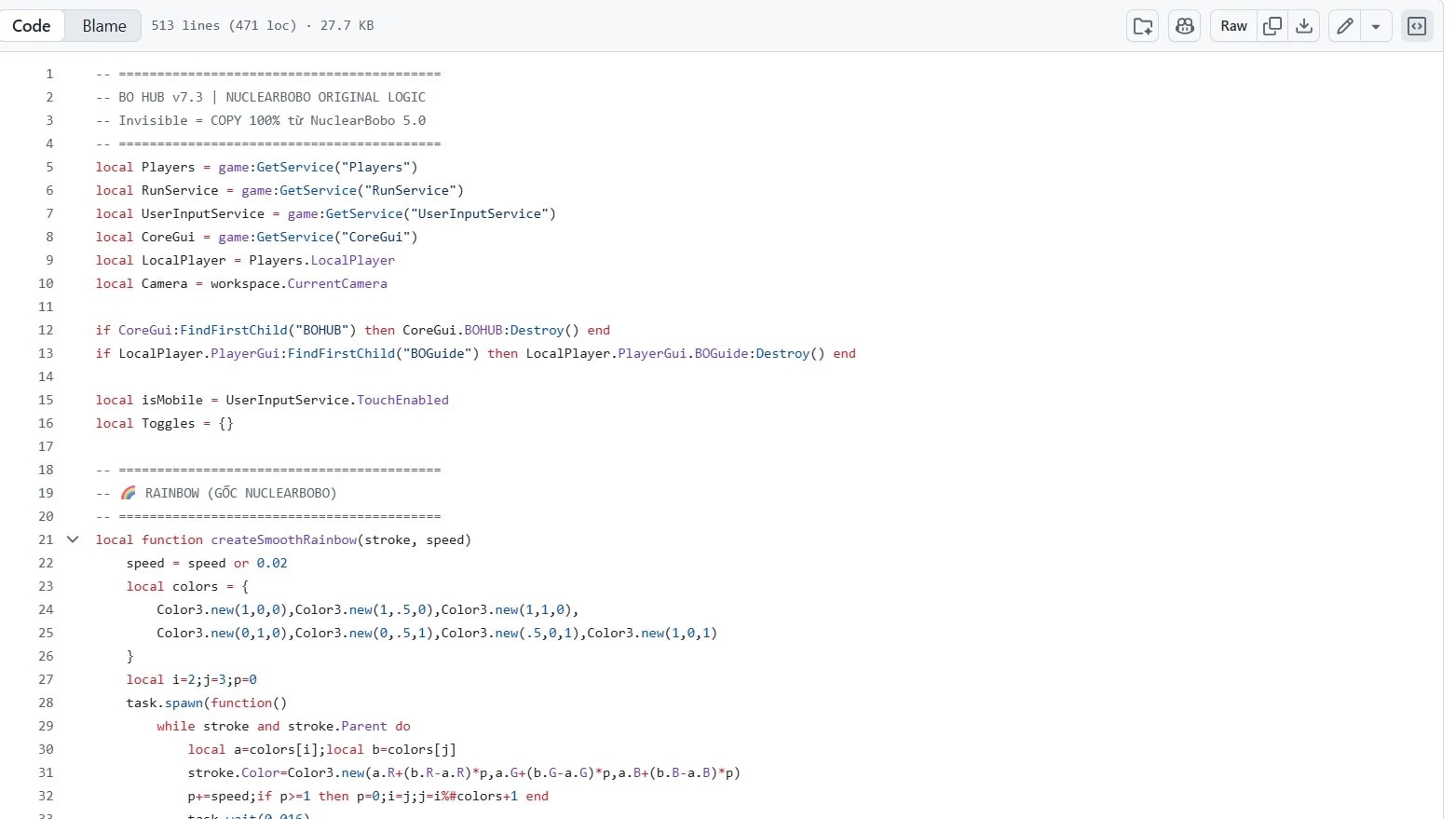This screenshot has height=819, width=1456.
Task: Collapse createSmoothRainbow function at line 21
Action: tap(73, 539)
